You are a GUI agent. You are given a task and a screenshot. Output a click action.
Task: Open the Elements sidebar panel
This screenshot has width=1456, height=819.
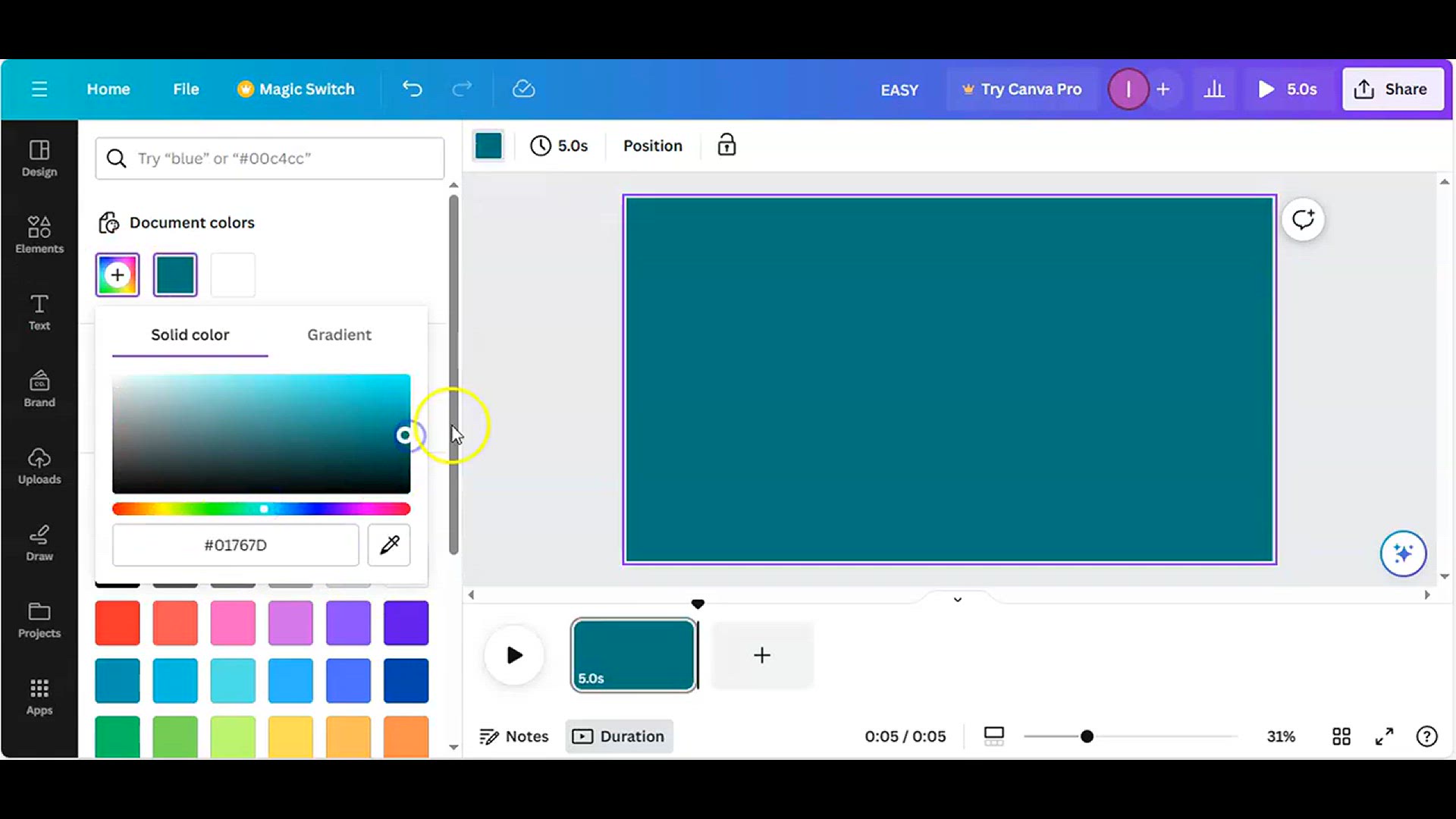click(x=39, y=235)
